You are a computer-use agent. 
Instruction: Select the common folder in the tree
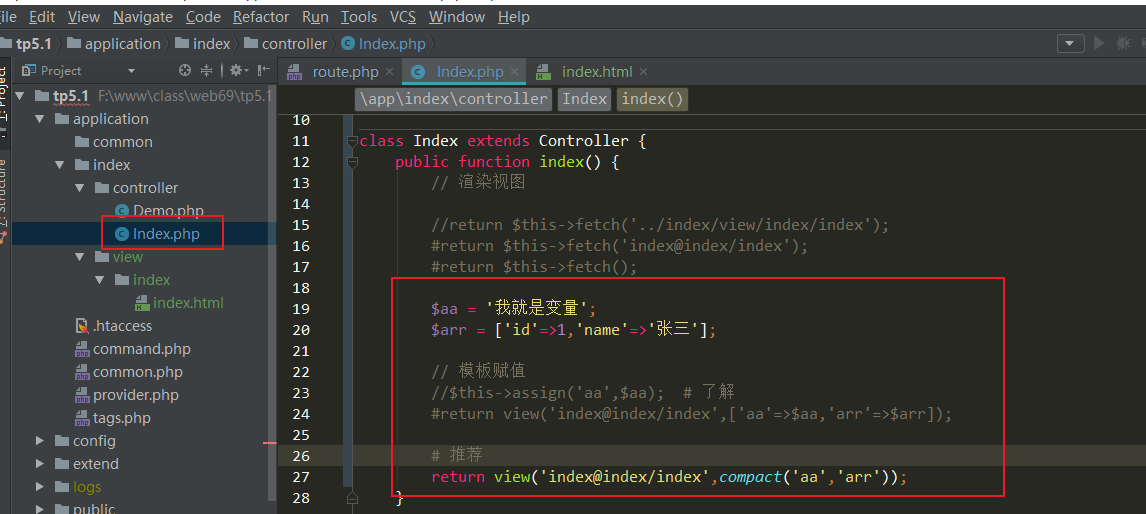point(113,142)
